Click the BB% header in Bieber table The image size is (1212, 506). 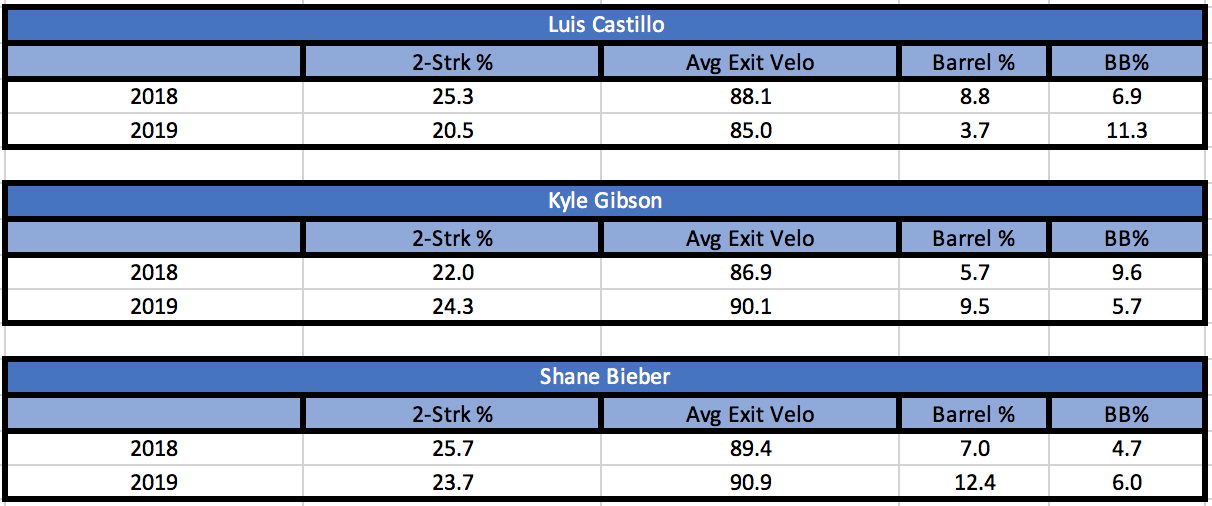tap(1126, 413)
